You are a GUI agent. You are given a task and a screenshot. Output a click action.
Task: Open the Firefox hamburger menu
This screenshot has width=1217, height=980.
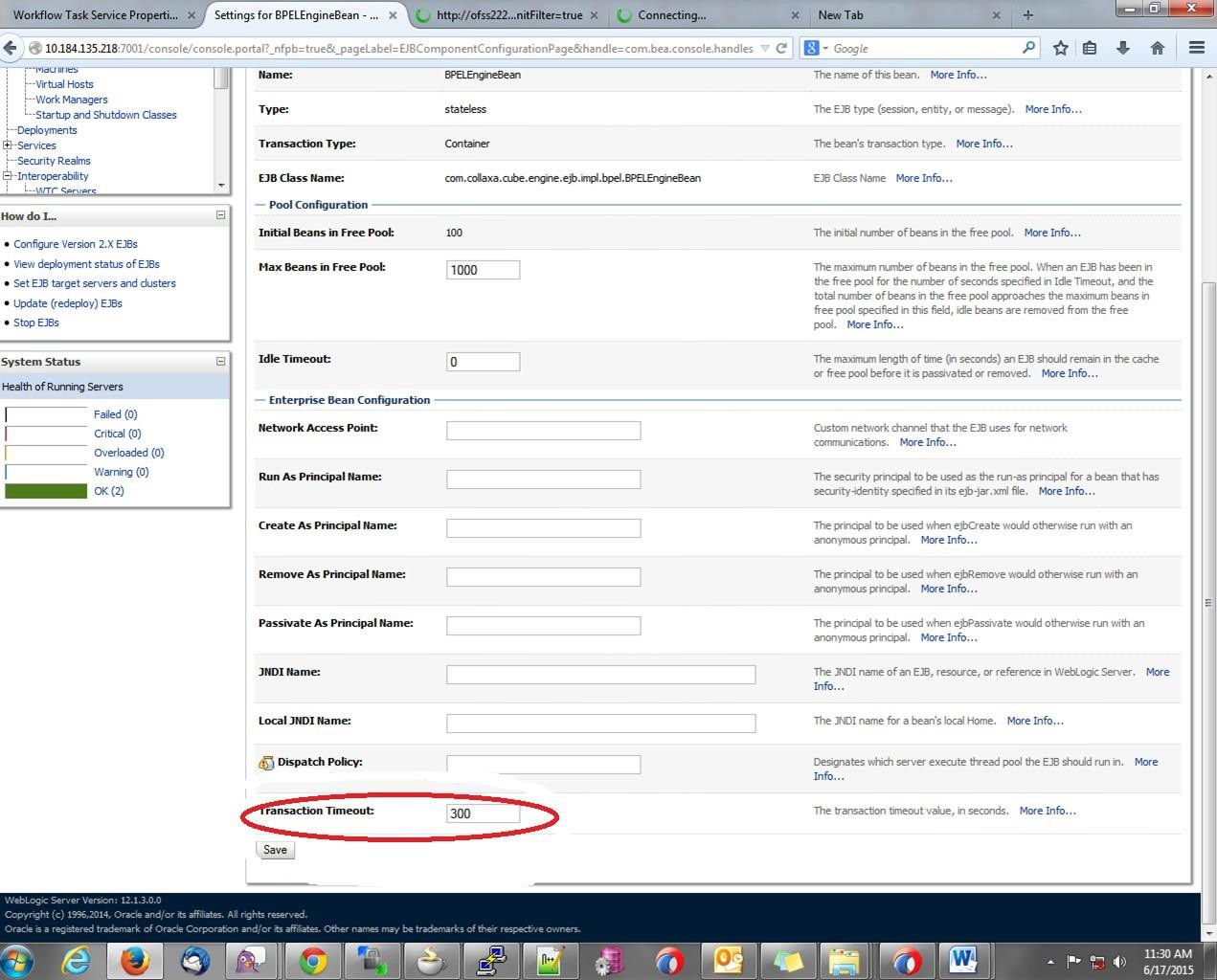(x=1196, y=48)
